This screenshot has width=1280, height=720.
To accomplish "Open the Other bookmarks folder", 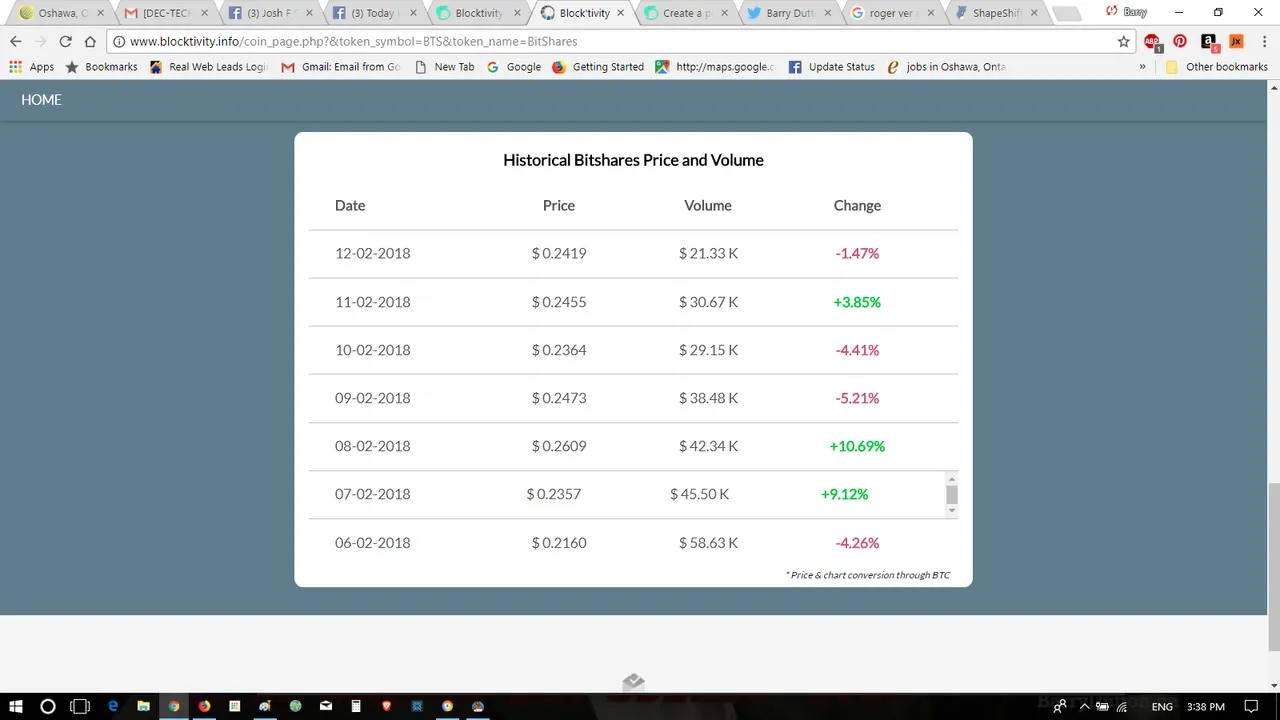I will click(x=1217, y=67).
